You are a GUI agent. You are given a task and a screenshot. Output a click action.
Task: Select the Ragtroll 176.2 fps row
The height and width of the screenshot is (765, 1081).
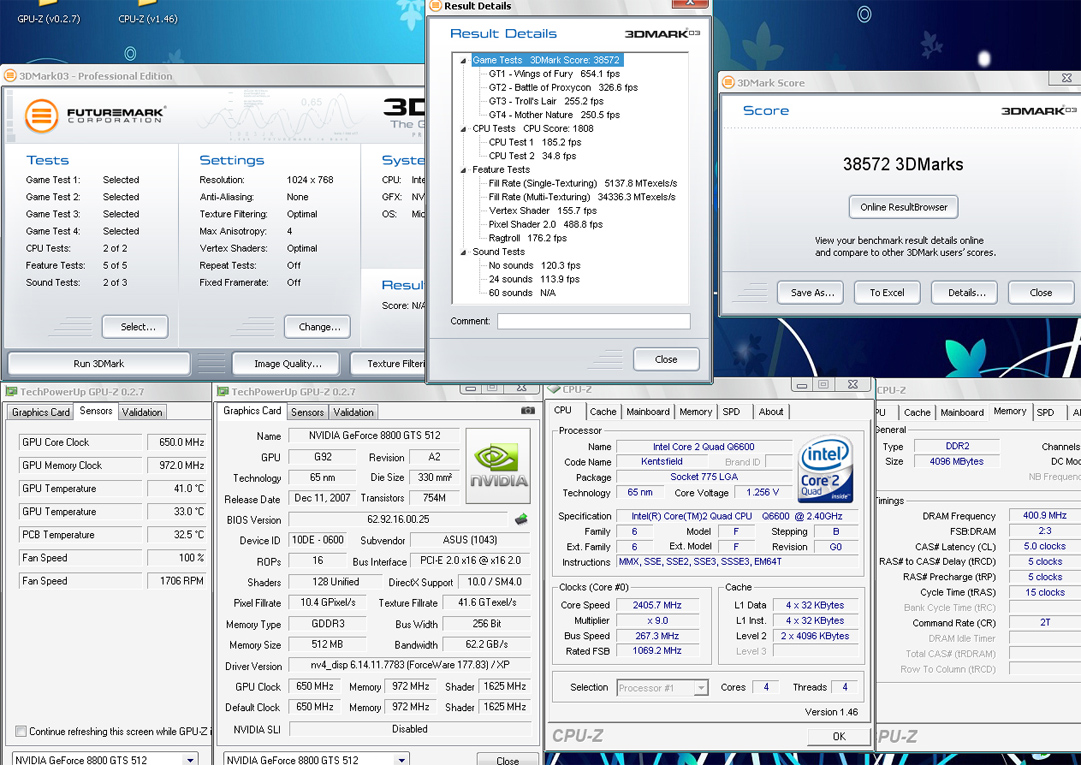pos(527,238)
